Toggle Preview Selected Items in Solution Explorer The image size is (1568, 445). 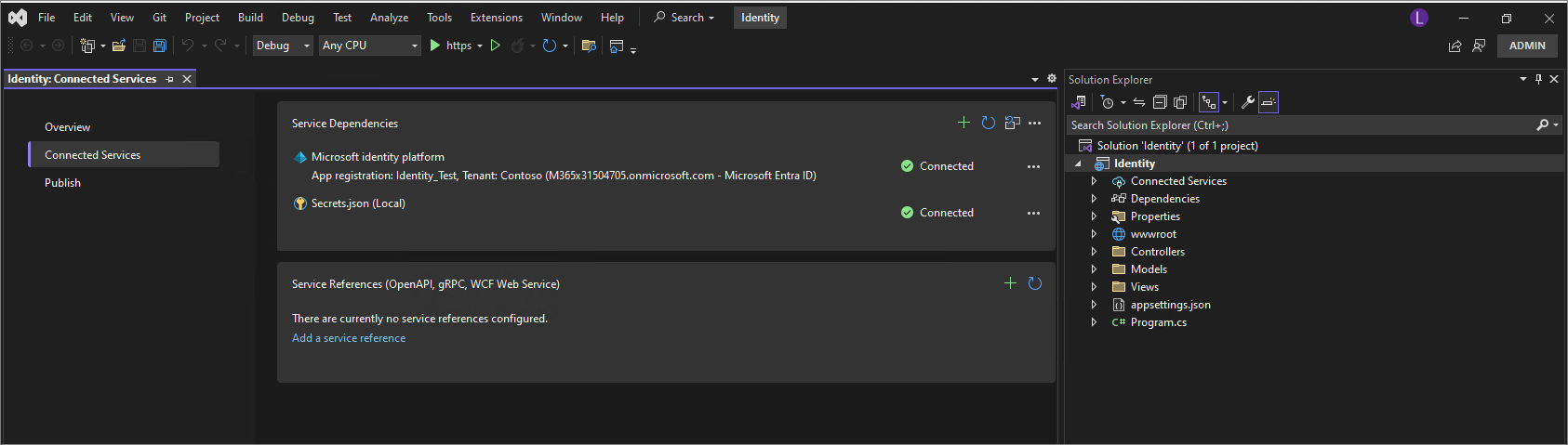click(1269, 102)
